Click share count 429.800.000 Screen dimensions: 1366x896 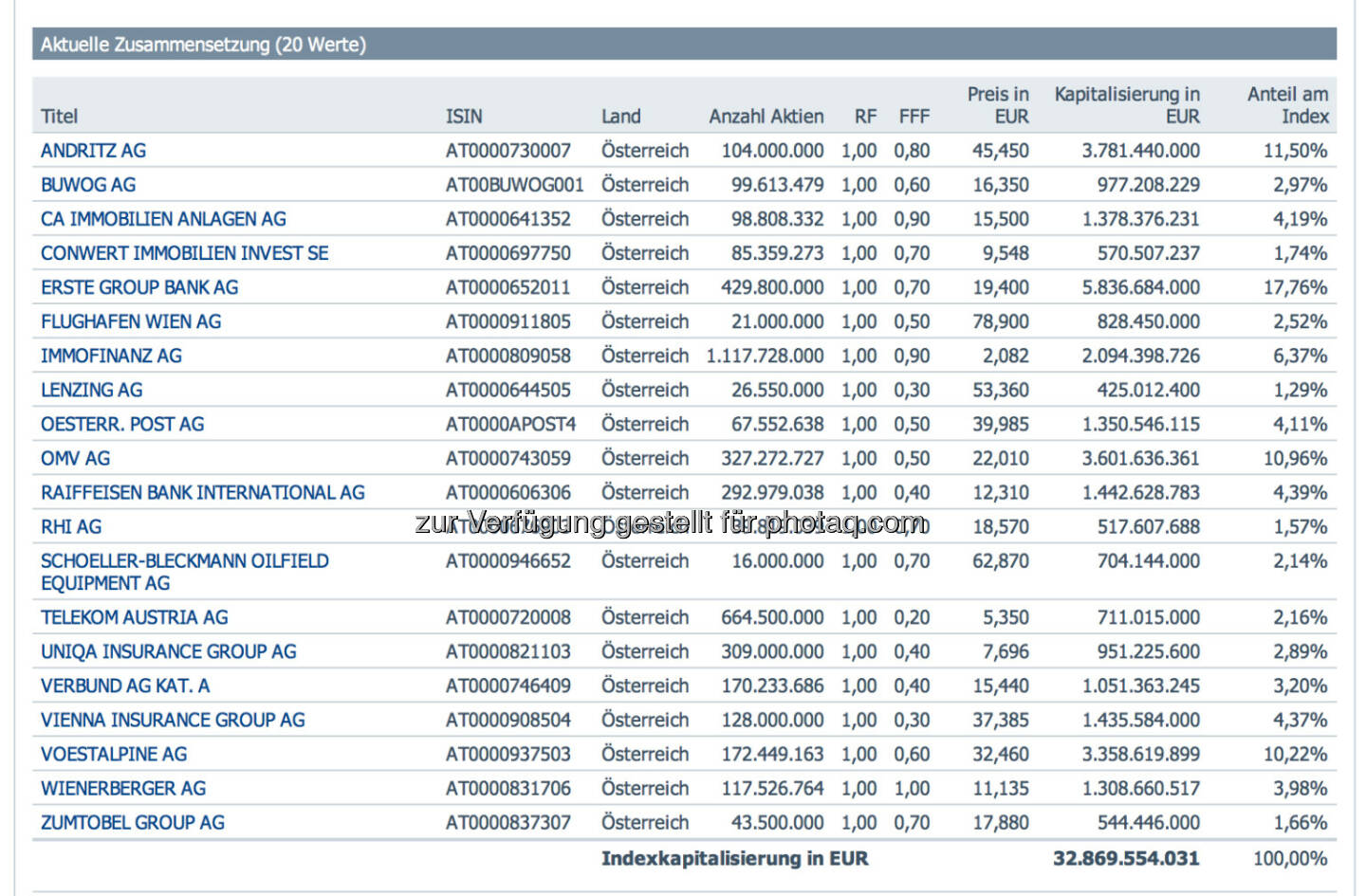(x=772, y=287)
